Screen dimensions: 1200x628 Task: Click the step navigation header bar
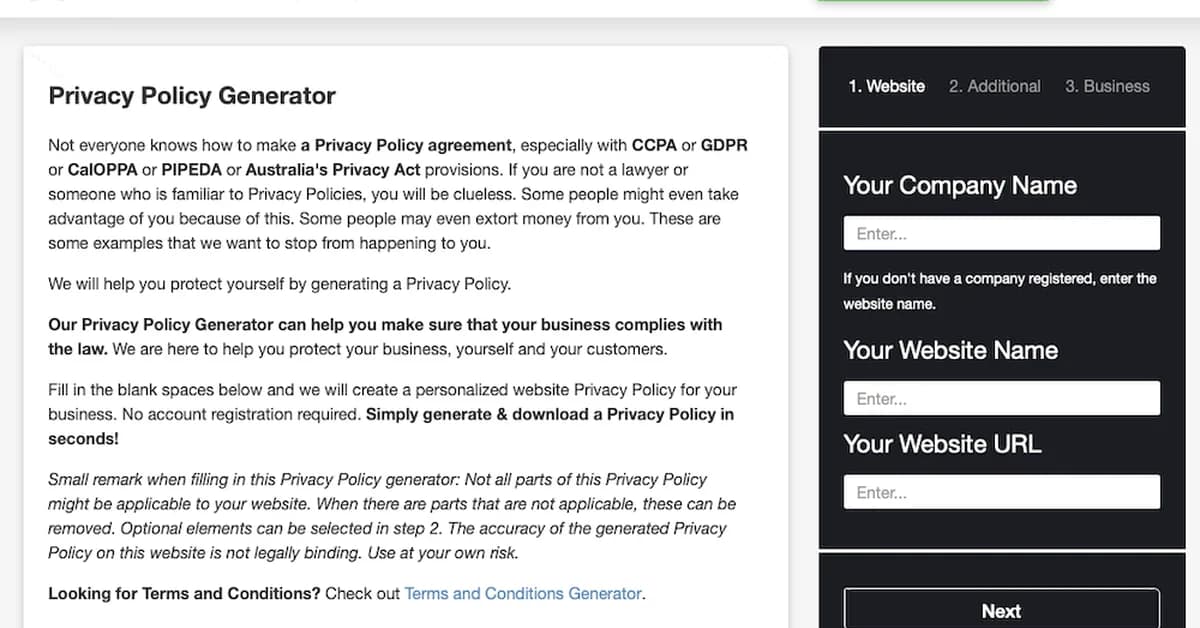coord(1000,86)
